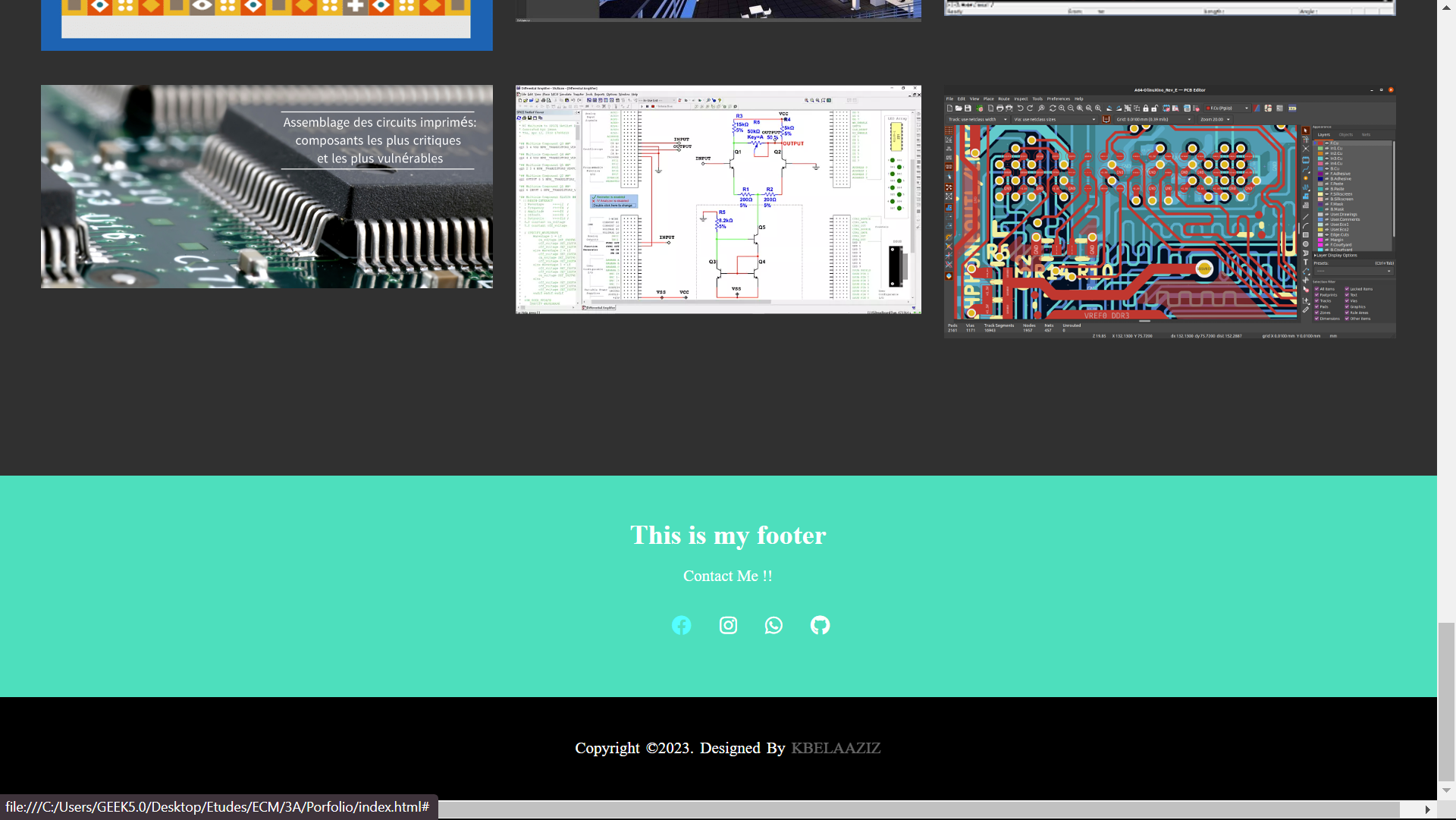Screen dimensions: 1456x820
Task: Click the 'This is my footer' heading
Action: pyautogui.click(x=727, y=536)
